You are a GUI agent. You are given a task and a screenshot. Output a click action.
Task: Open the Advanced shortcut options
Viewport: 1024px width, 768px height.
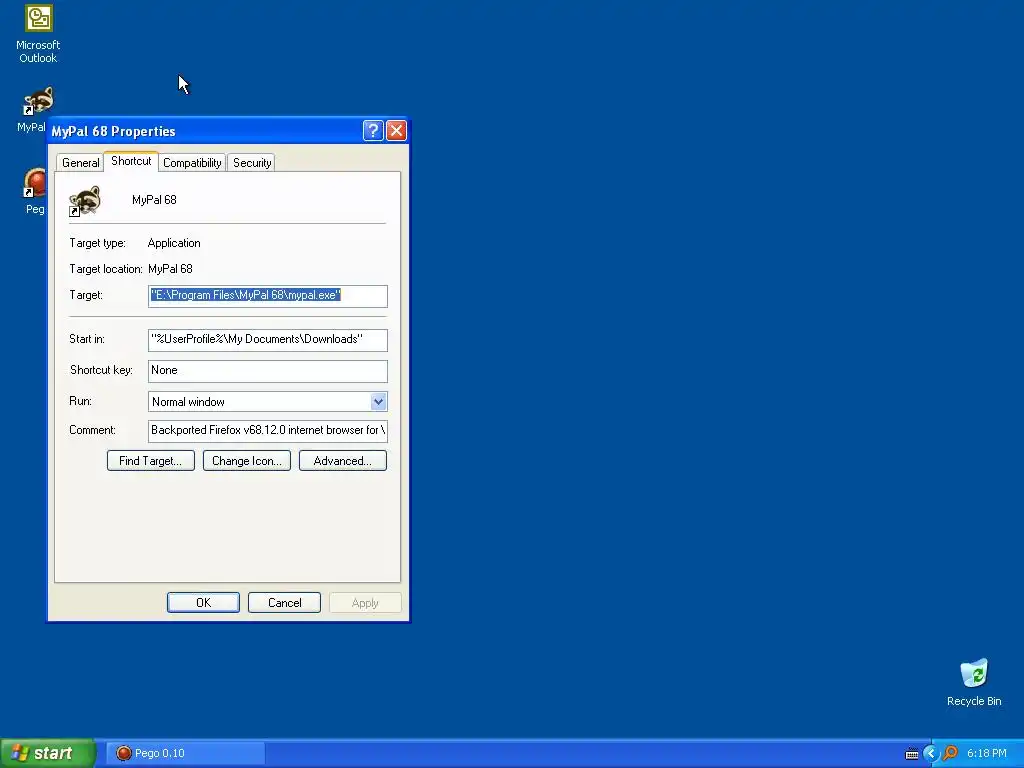pos(343,460)
